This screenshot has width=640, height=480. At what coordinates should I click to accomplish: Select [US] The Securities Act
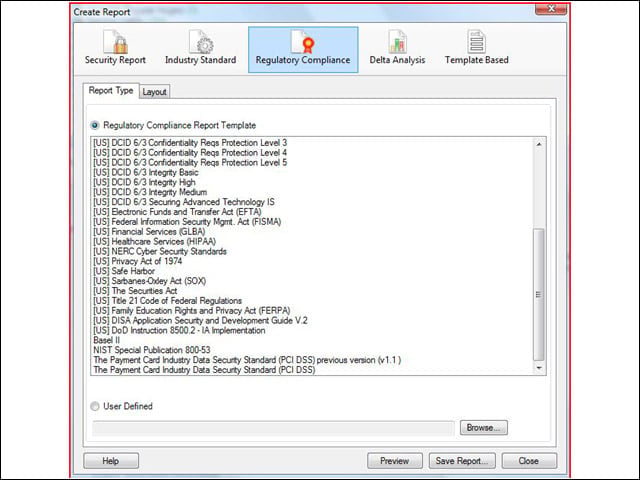click(x=136, y=291)
